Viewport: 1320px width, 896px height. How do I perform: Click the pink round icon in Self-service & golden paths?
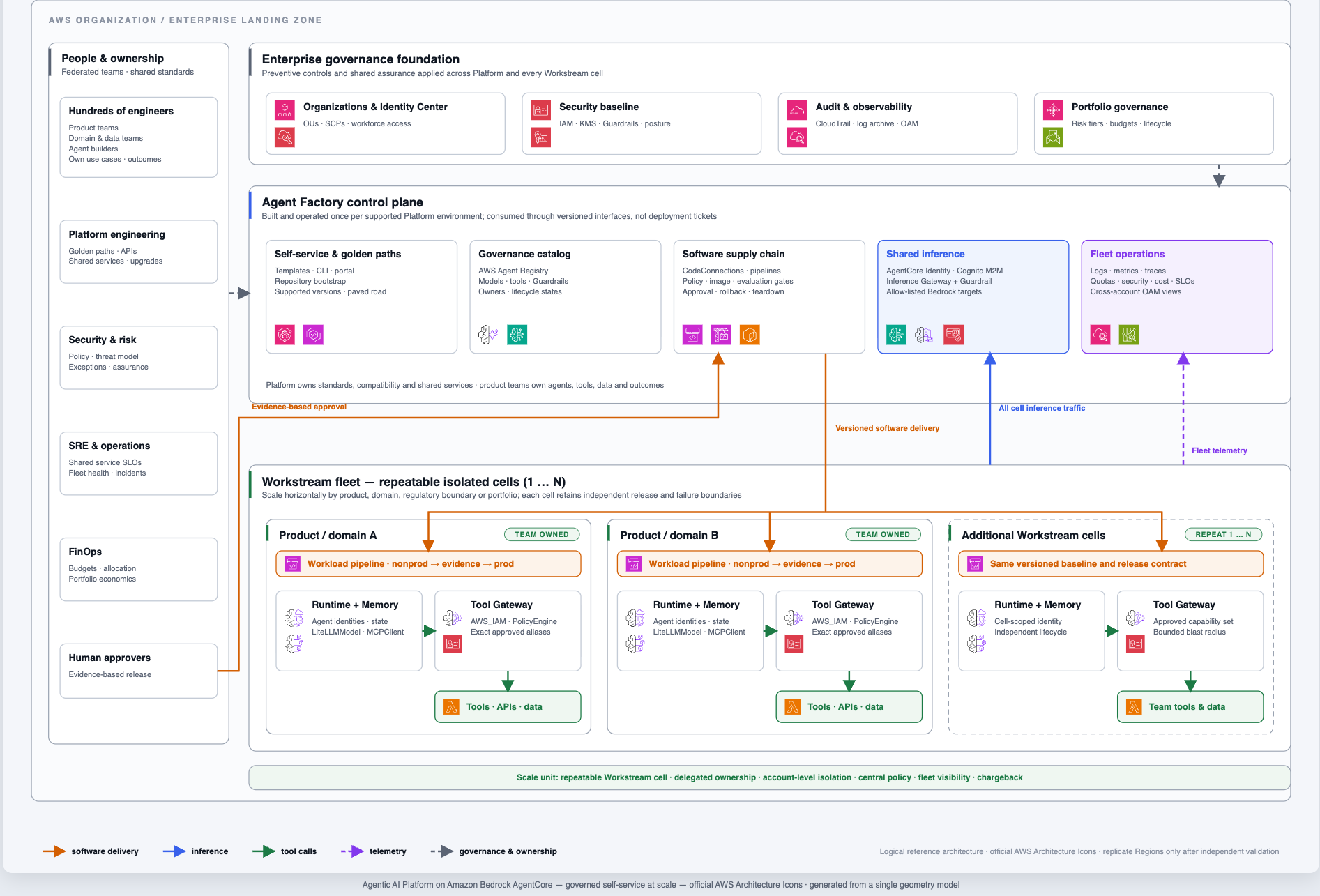point(285,335)
